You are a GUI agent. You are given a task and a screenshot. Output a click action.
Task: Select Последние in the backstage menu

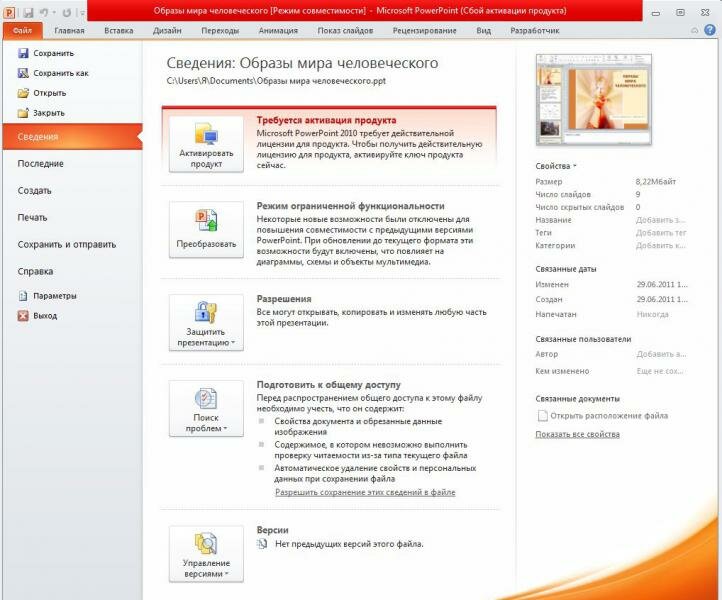73,163
